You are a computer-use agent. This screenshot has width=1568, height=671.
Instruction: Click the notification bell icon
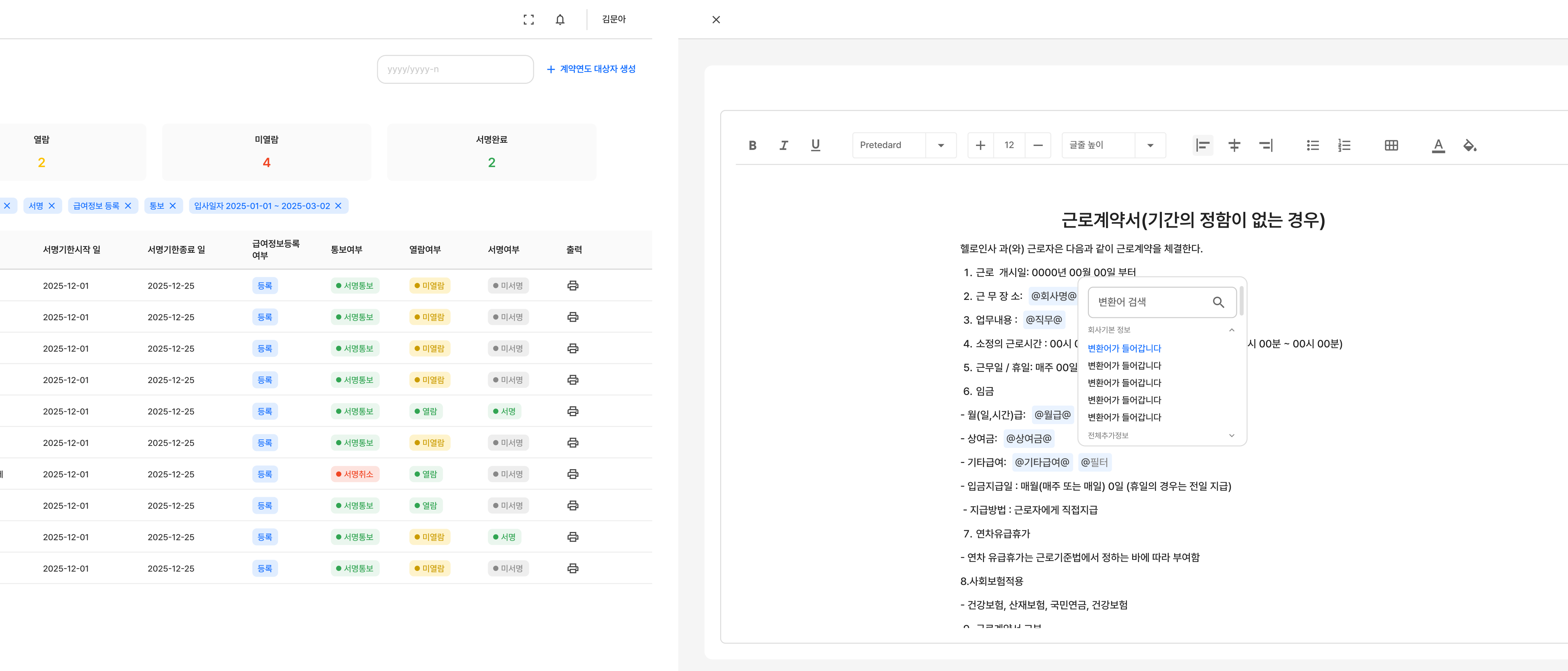coord(560,20)
